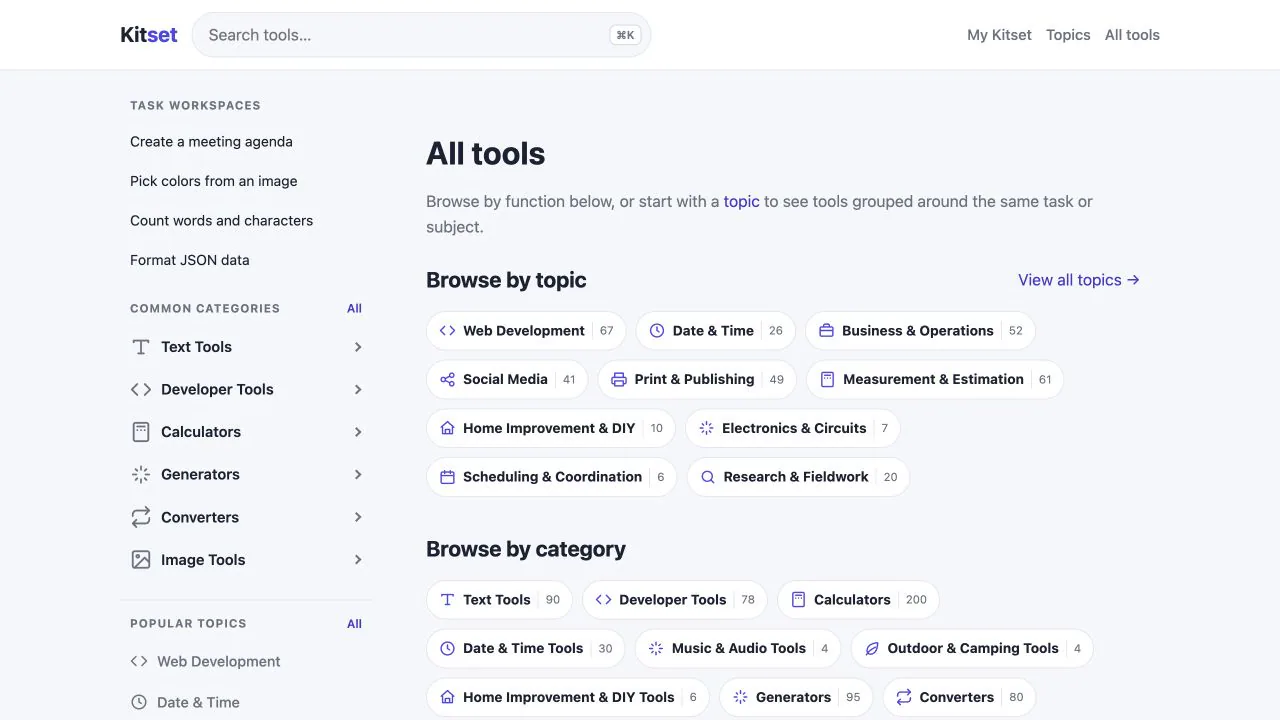Click the Generators chip count 95

tap(853, 697)
